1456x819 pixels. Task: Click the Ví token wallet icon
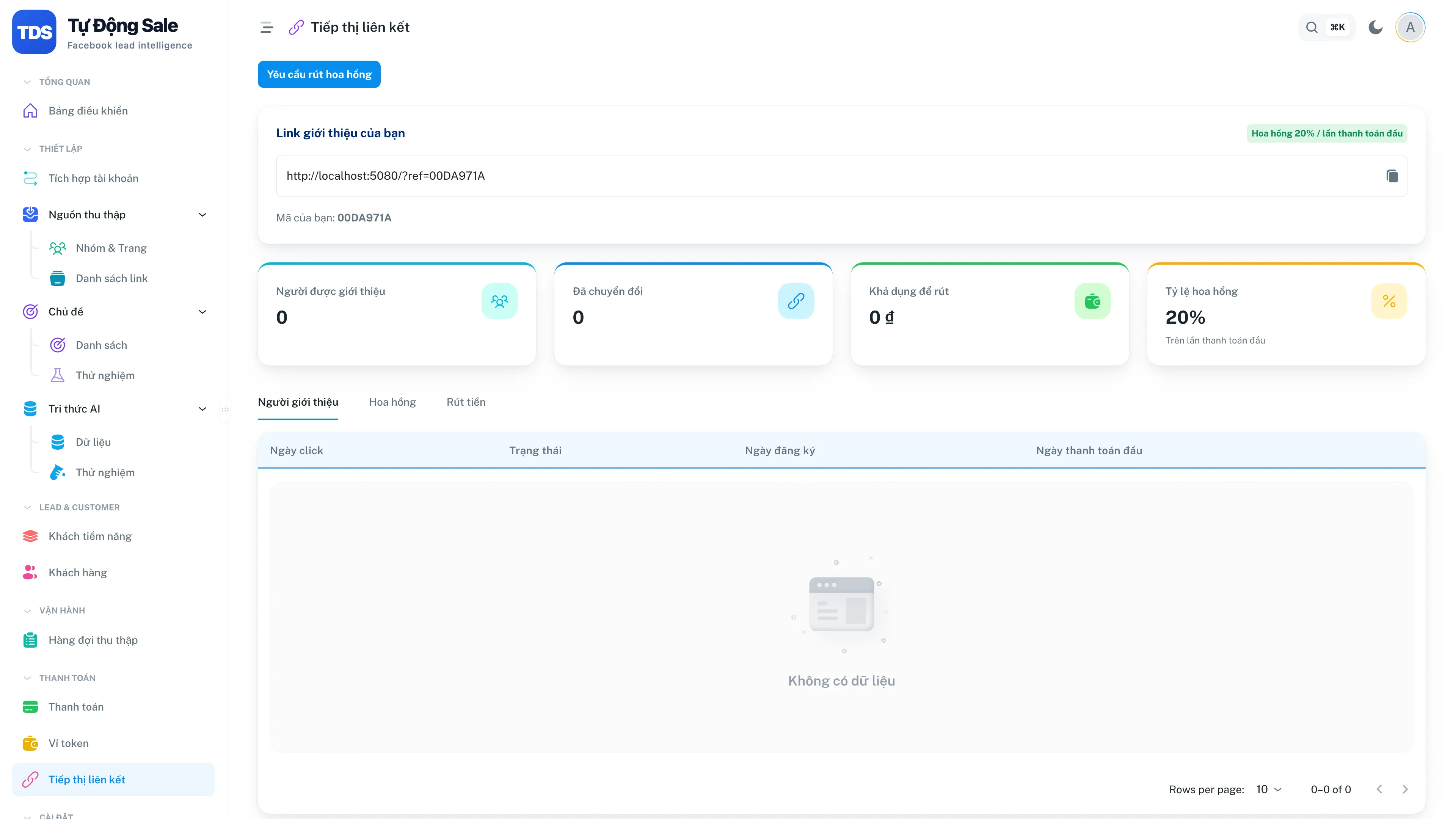click(x=30, y=743)
